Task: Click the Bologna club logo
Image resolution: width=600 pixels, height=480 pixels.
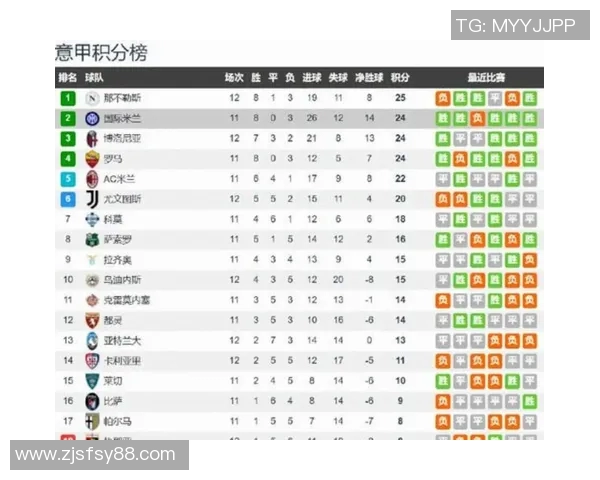Action: 92,138
